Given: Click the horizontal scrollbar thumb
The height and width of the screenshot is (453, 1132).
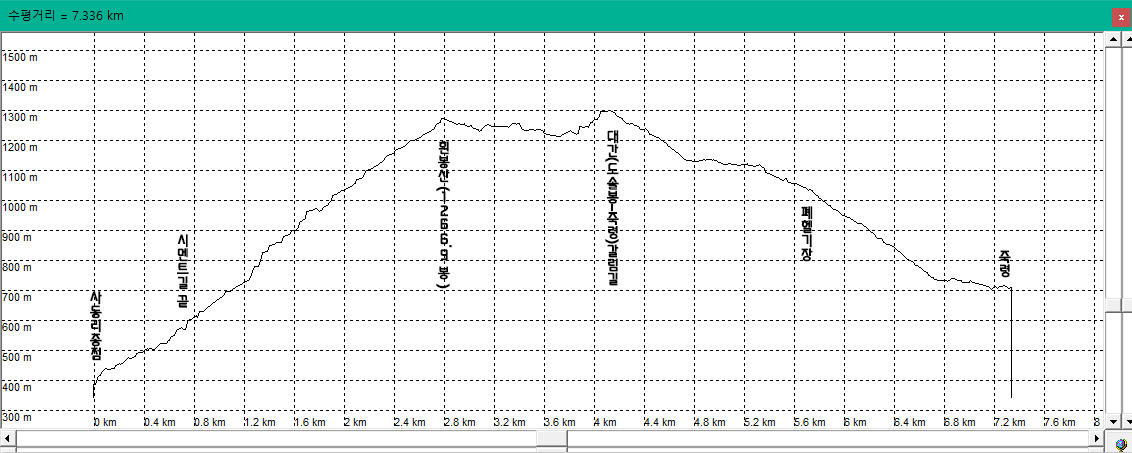Looking at the screenshot, I should (553, 439).
